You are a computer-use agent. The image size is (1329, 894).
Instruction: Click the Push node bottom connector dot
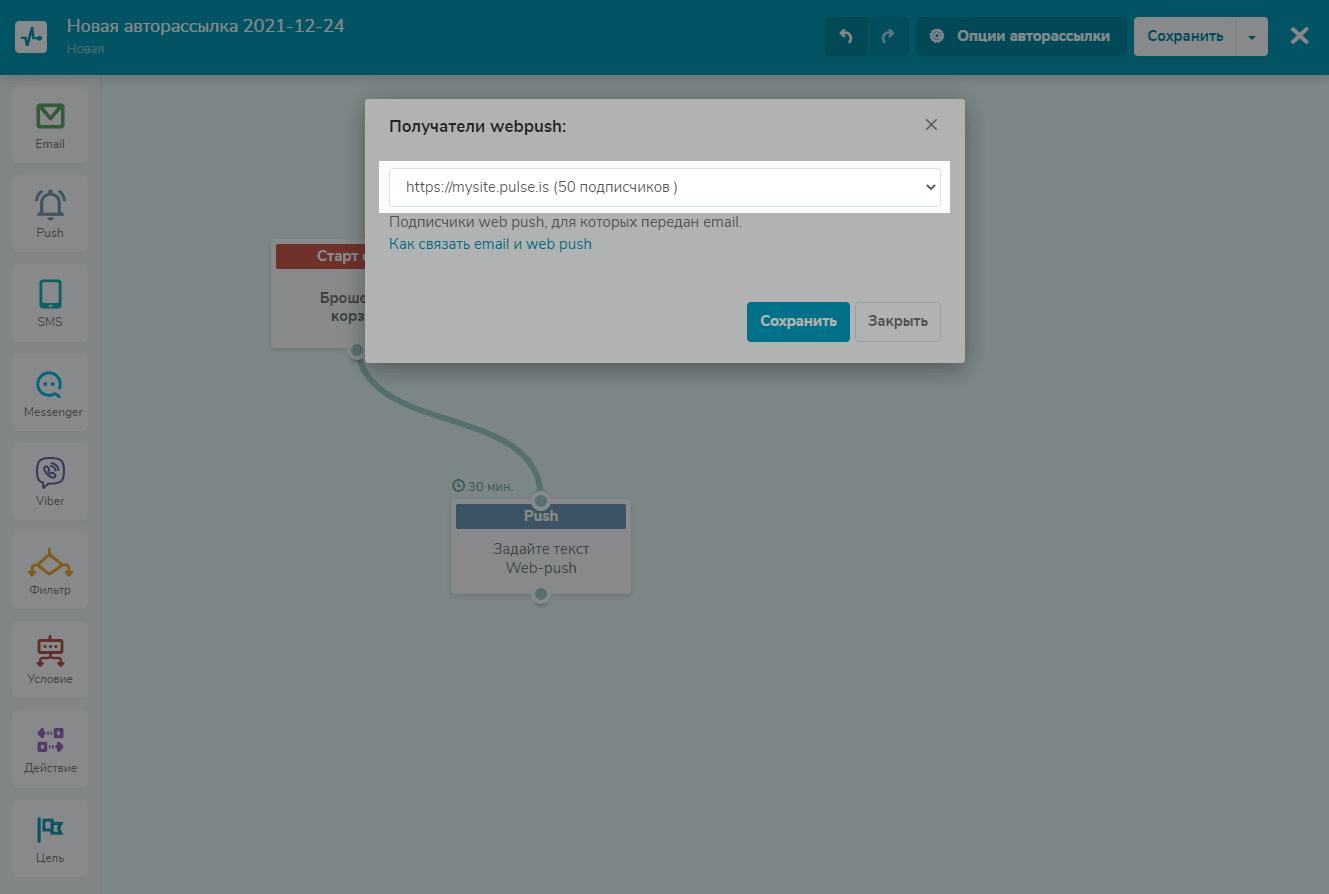(541, 595)
